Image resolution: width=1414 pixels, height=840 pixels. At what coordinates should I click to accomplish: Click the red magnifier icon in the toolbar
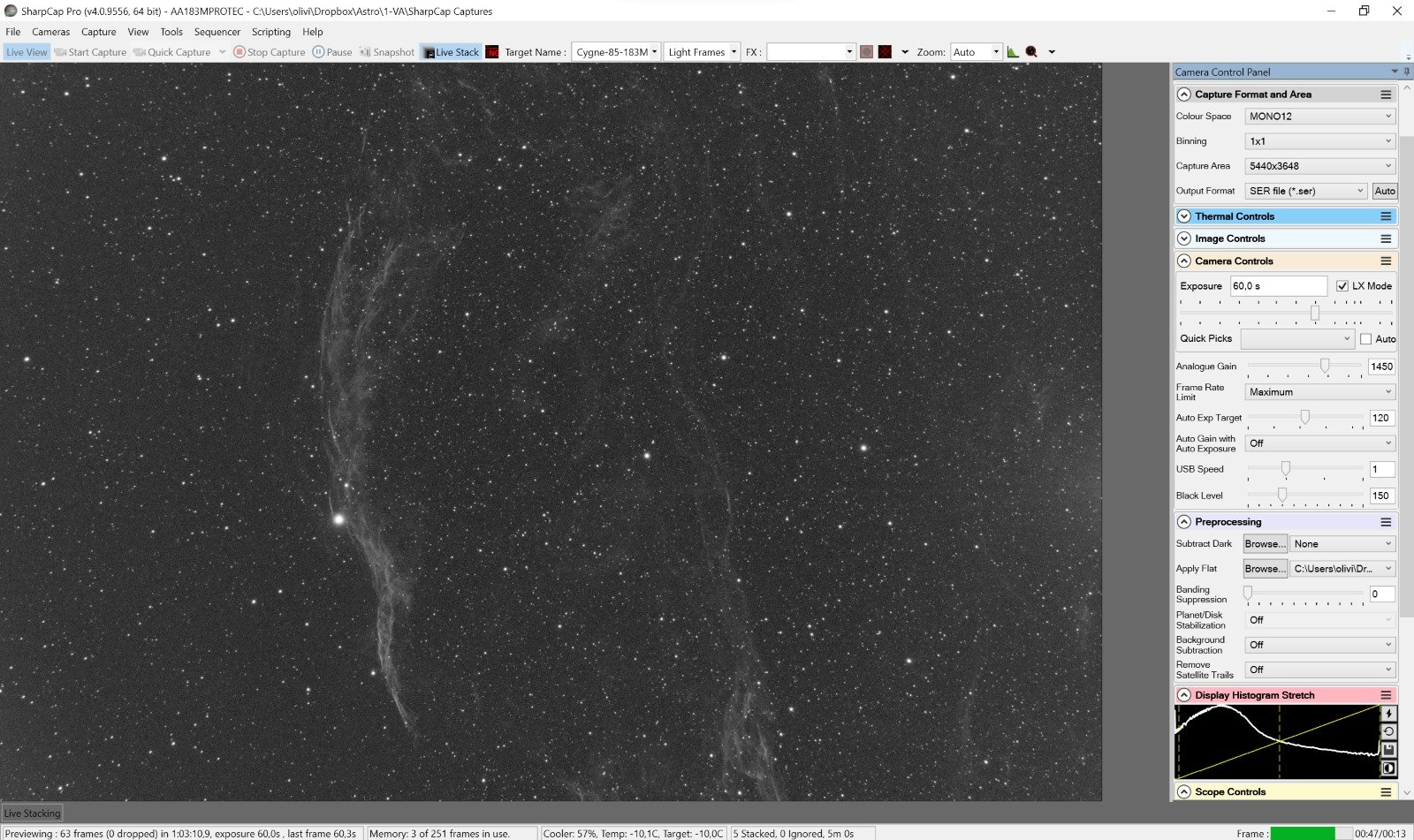tap(1031, 52)
